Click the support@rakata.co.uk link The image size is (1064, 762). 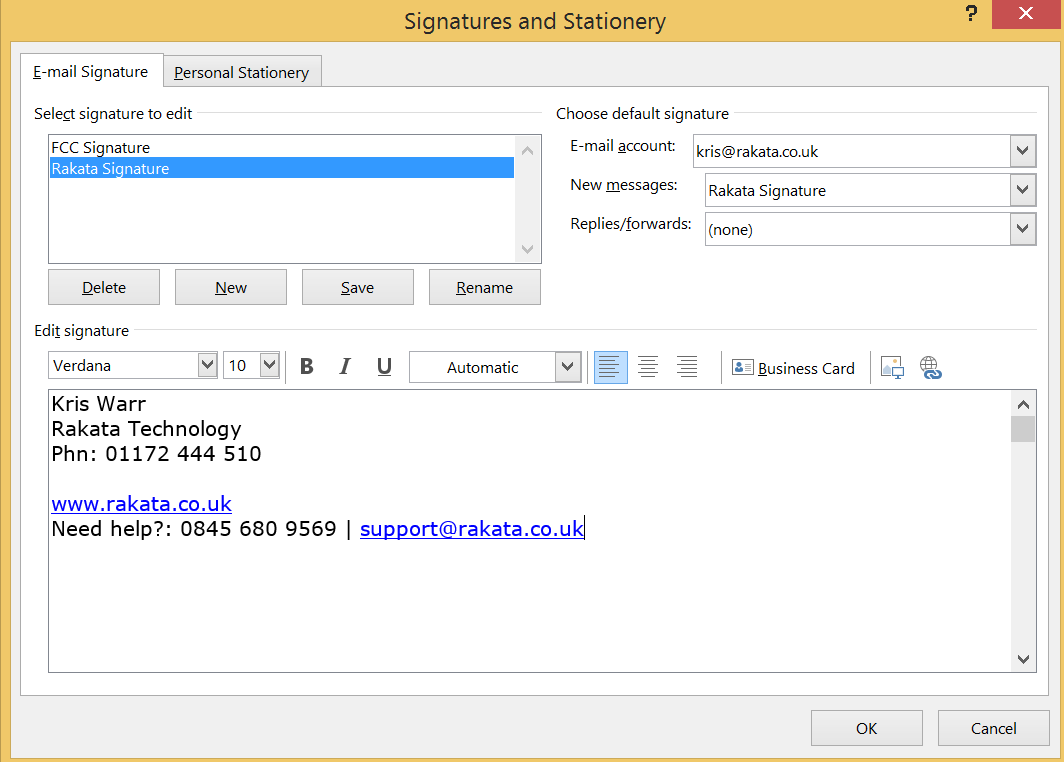[x=472, y=529]
